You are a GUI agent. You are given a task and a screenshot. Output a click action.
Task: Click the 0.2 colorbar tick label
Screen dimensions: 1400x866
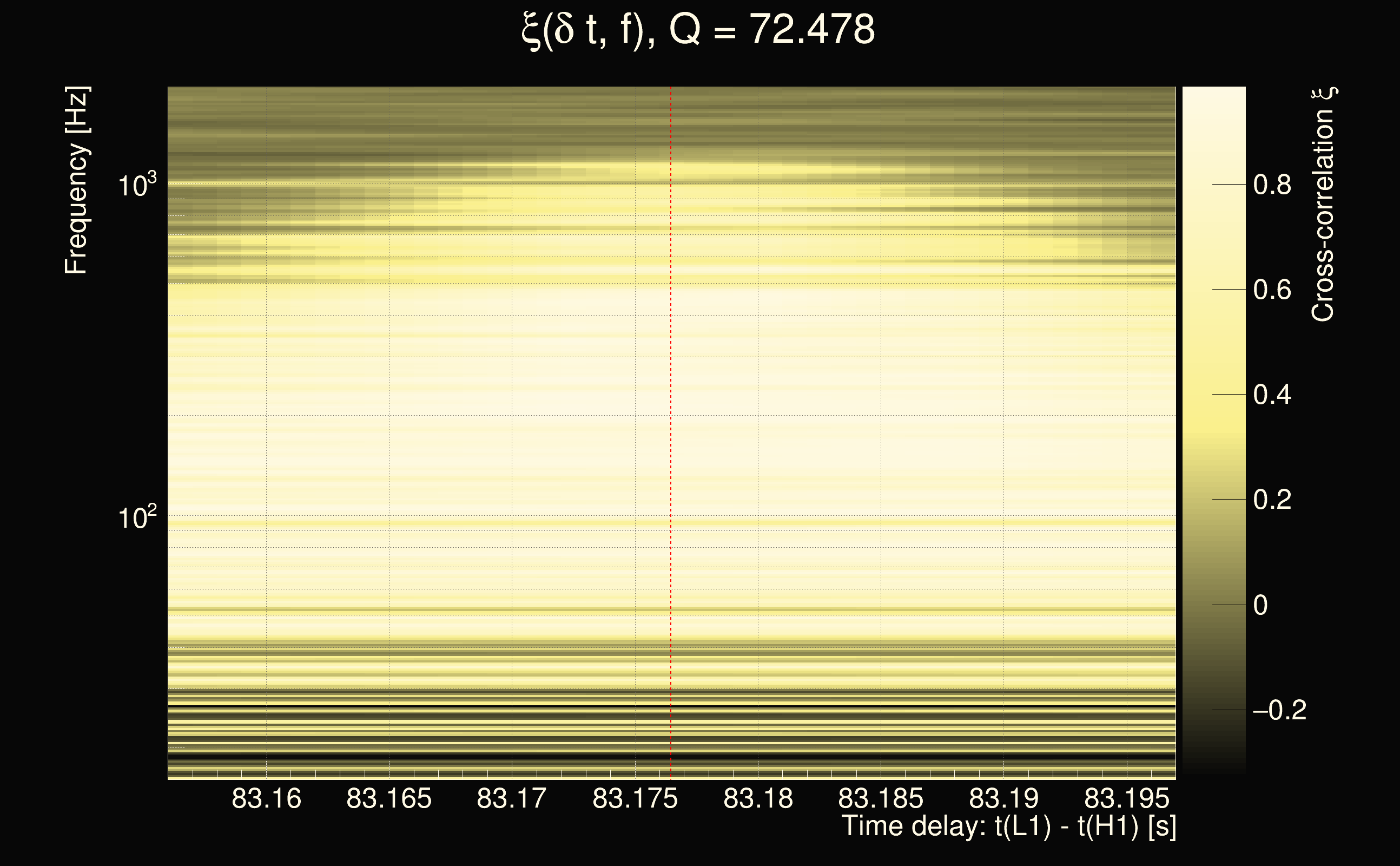(1272, 500)
